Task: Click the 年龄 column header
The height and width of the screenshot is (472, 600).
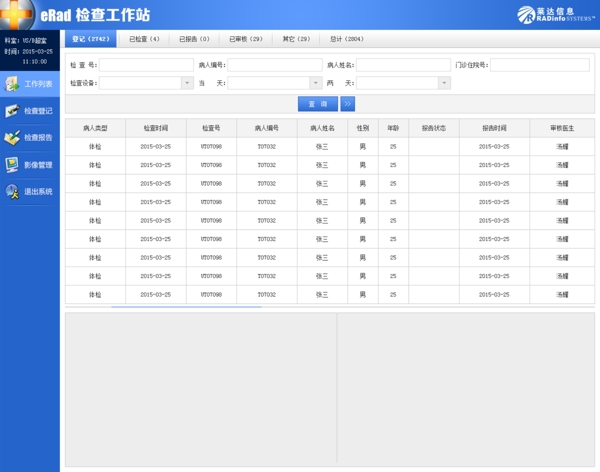Action: [393, 128]
